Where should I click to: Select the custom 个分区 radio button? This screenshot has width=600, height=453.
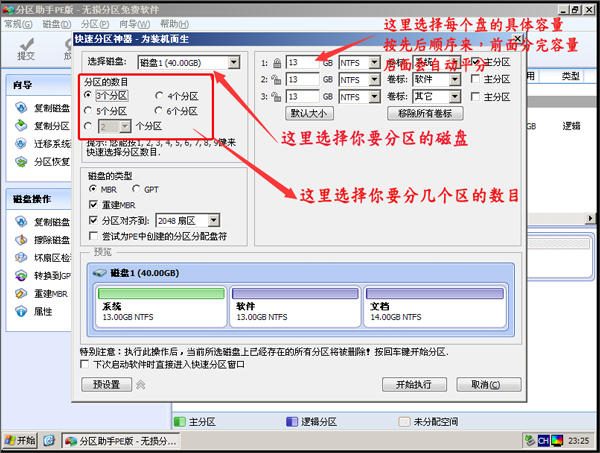[x=88, y=126]
